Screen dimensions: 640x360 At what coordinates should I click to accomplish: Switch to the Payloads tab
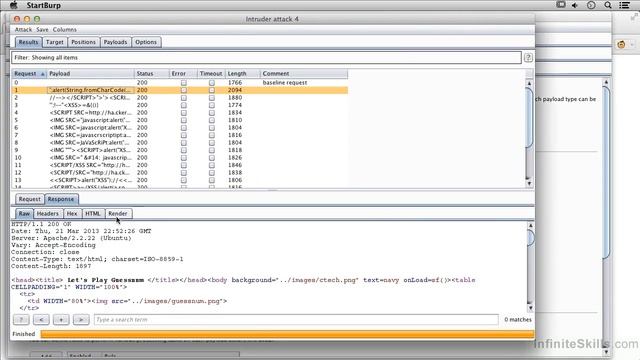point(116,42)
